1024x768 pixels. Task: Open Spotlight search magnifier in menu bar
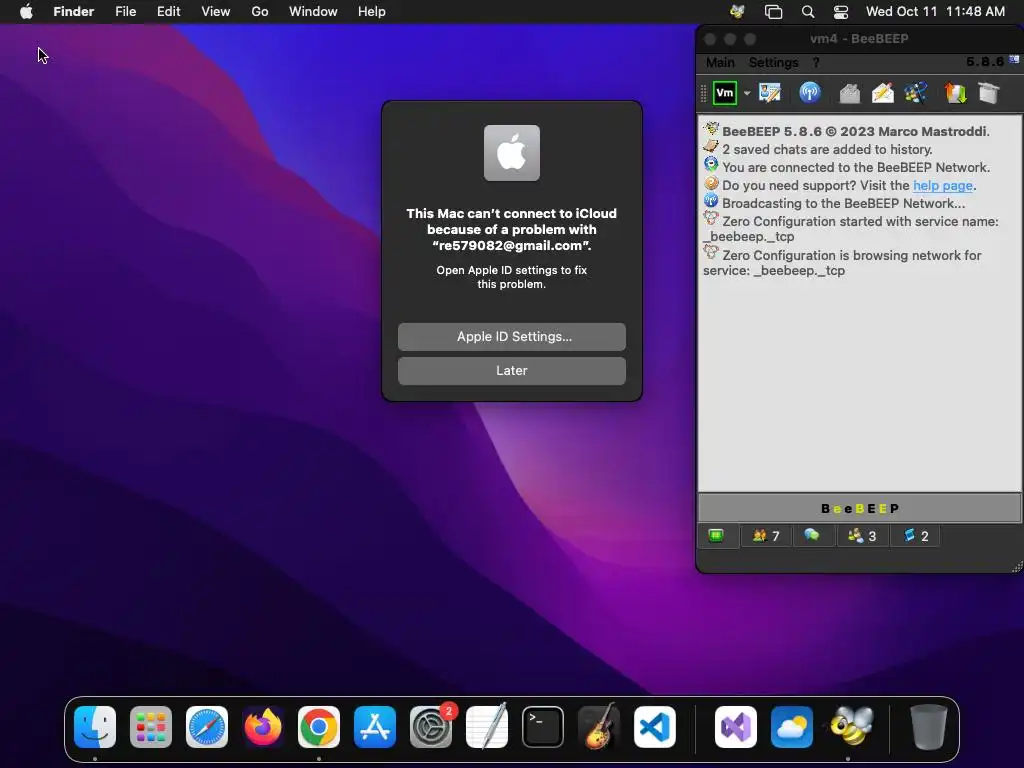(x=808, y=11)
